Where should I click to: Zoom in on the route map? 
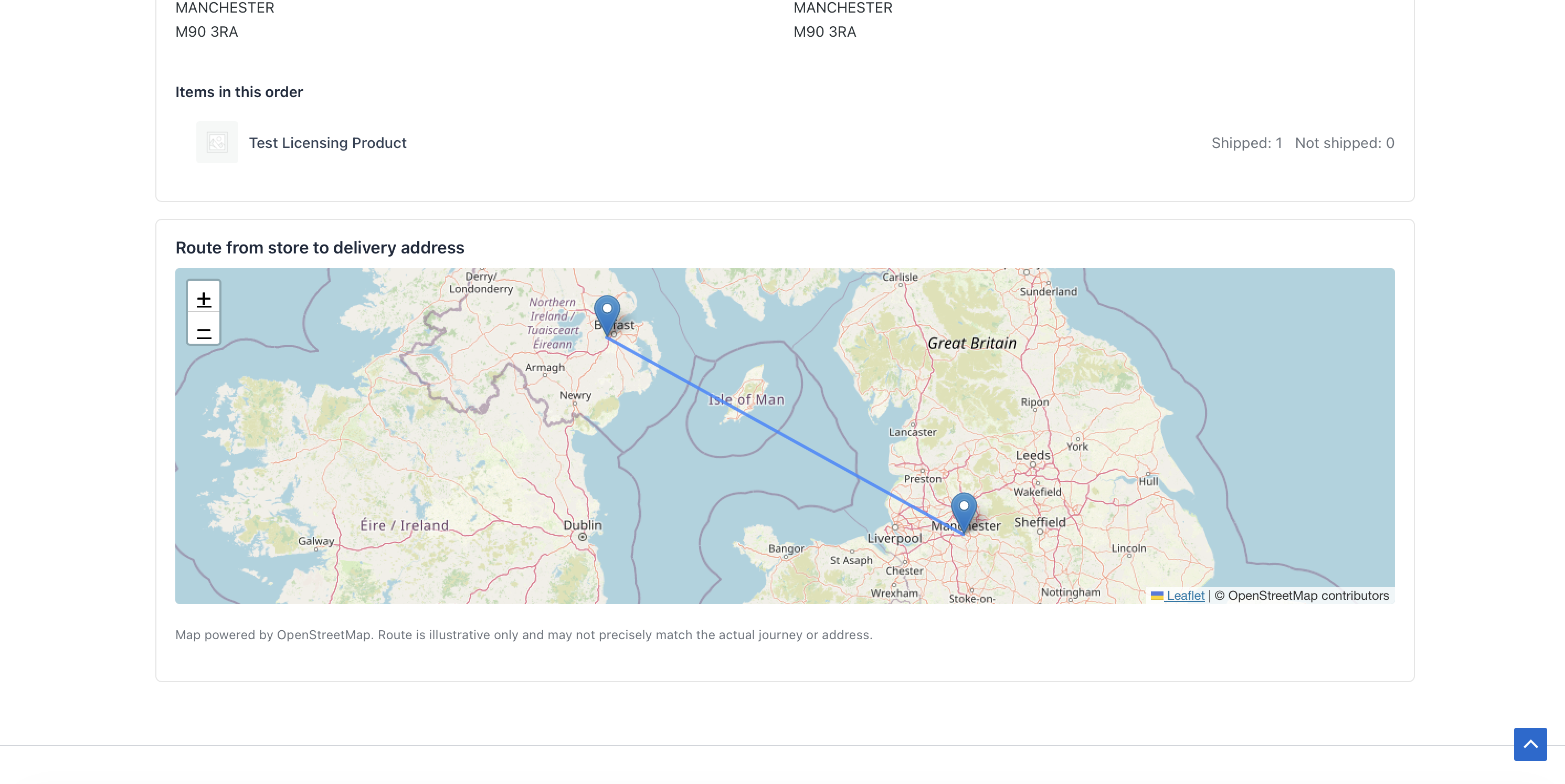[x=203, y=298]
